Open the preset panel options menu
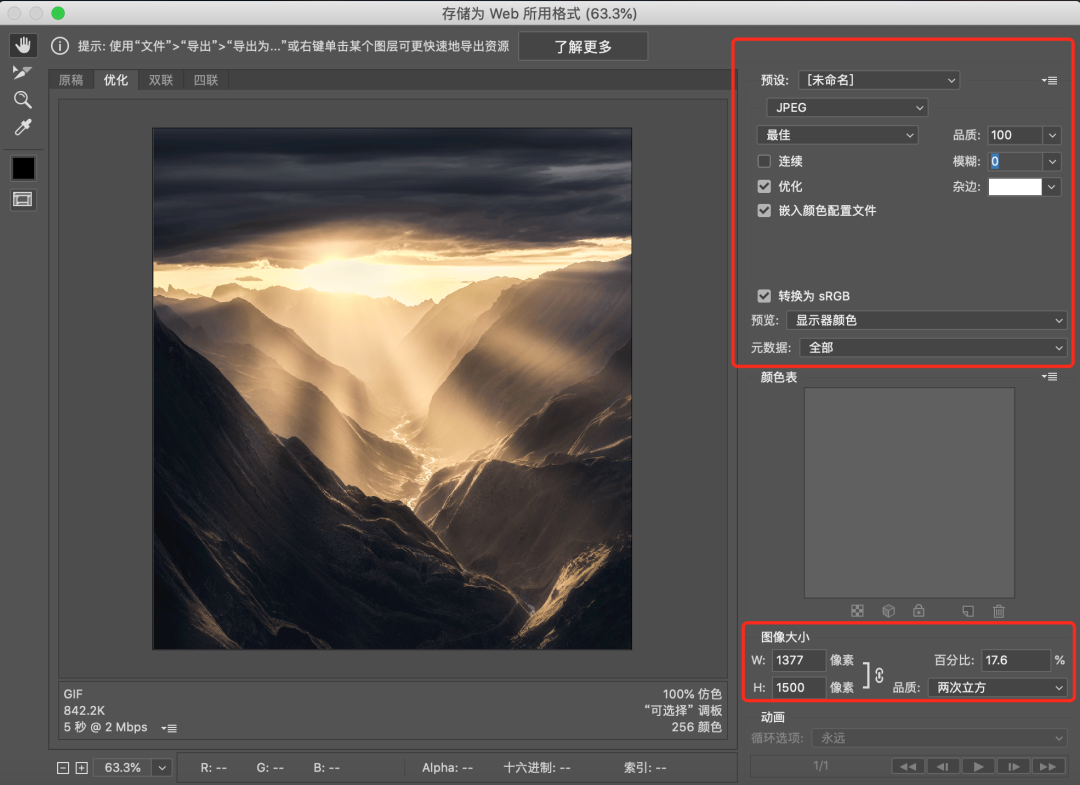 pos(1049,81)
